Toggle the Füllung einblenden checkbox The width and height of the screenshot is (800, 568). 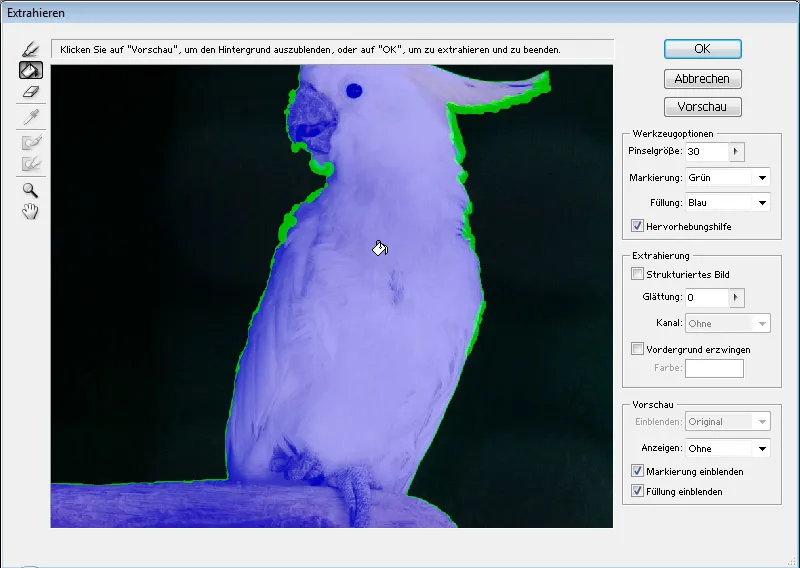pos(637,491)
